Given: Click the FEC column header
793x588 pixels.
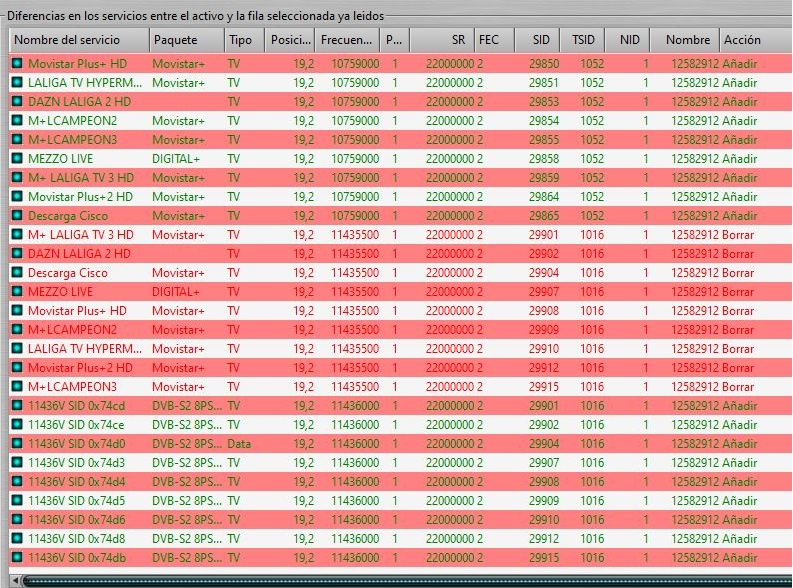Looking at the screenshot, I should 494,40.
